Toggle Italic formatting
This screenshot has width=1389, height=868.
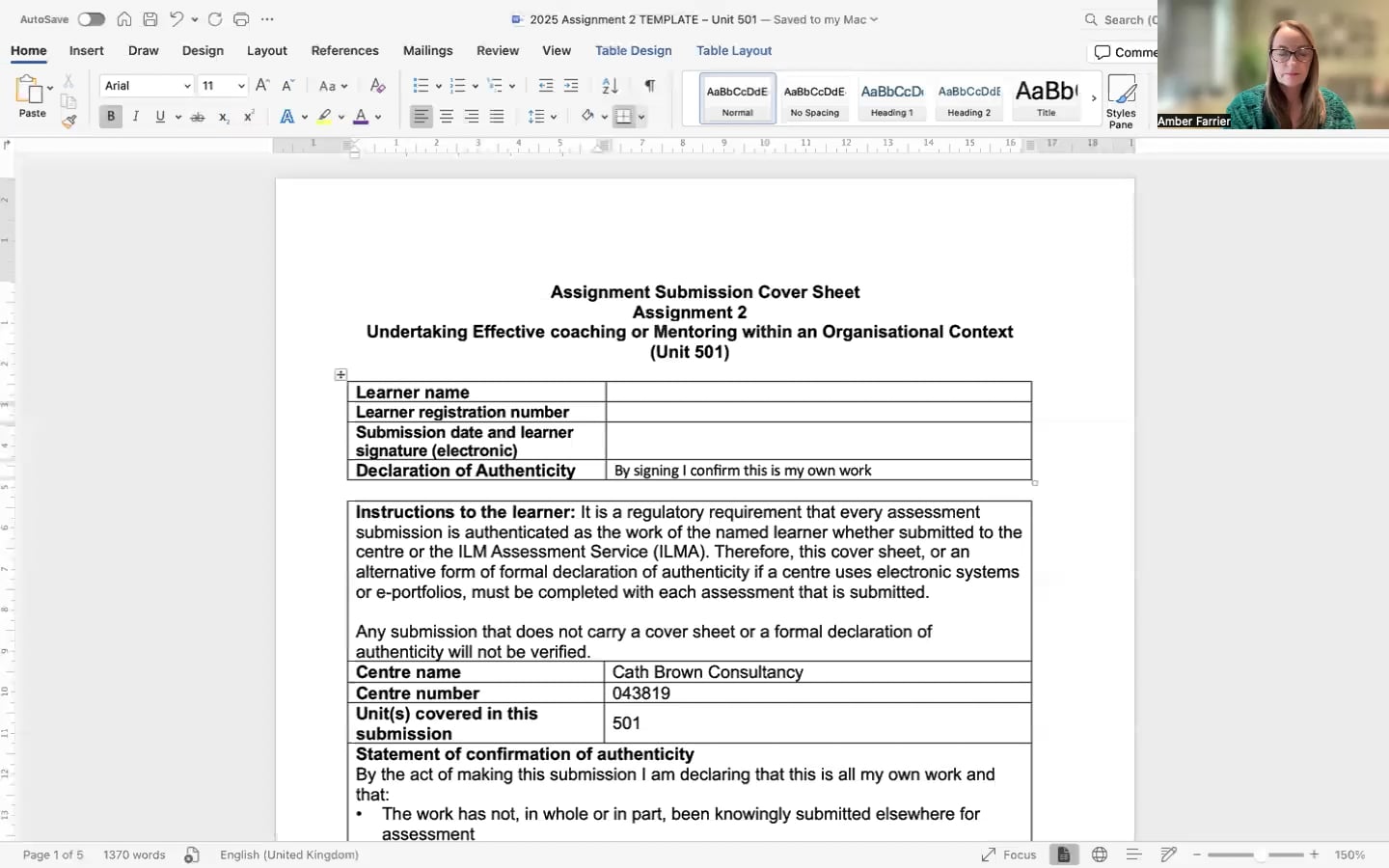point(136,117)
